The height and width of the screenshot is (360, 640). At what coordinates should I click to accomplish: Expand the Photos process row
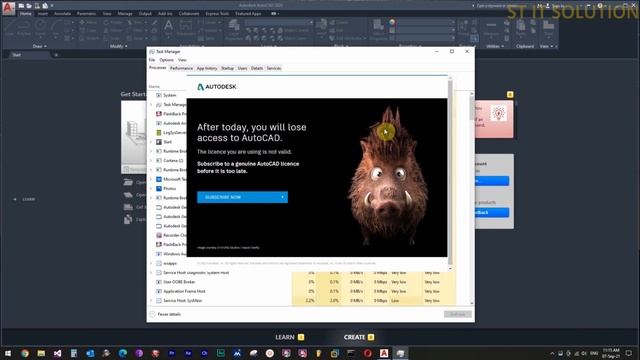click(151, 189)
